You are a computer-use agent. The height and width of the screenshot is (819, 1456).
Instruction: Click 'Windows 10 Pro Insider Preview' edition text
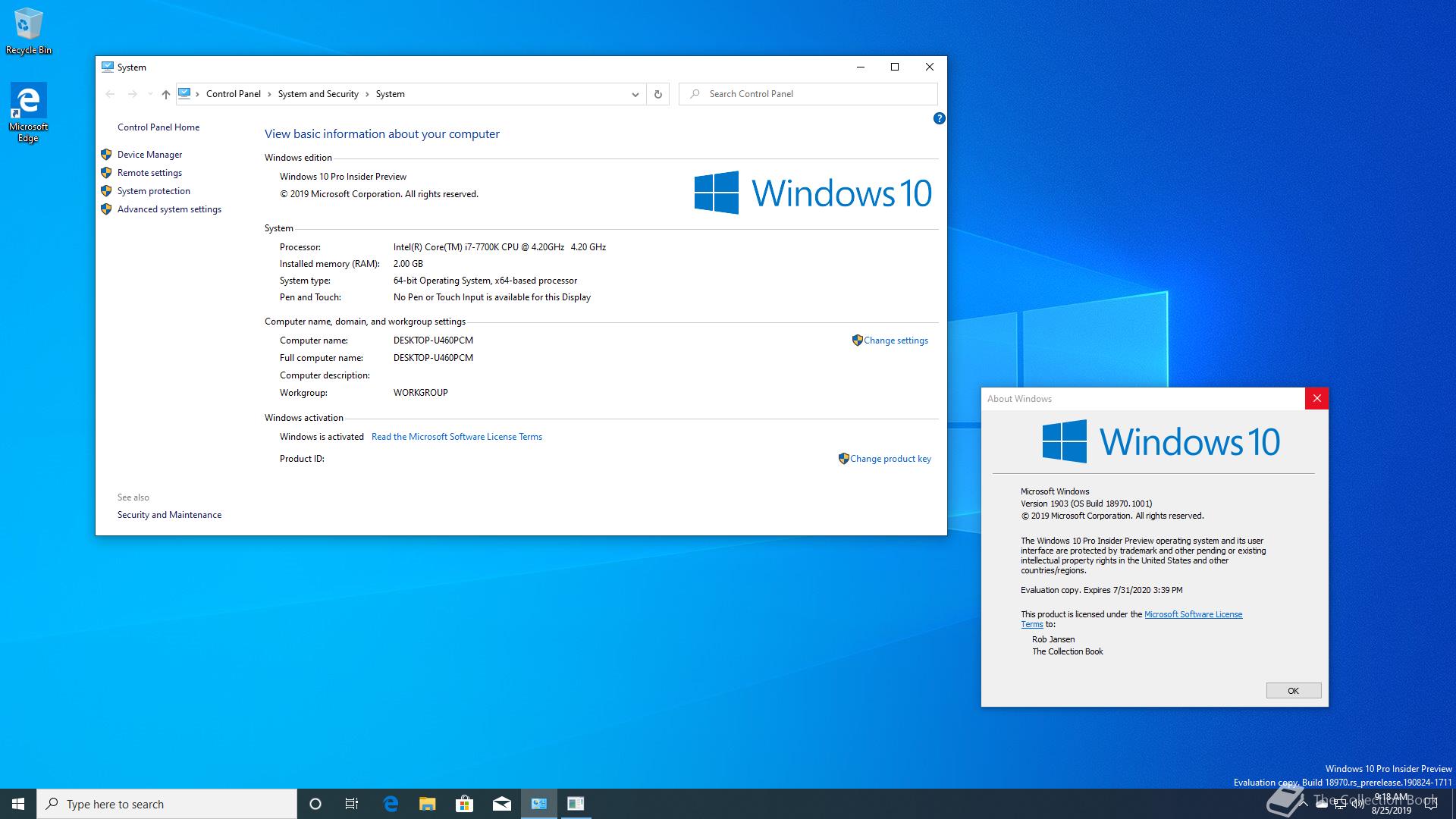pyautogui.click(x=343, y=177)
